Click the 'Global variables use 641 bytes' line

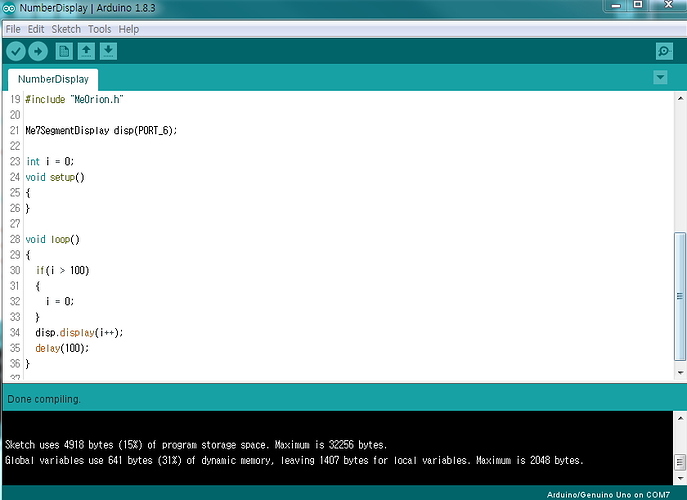294,461
